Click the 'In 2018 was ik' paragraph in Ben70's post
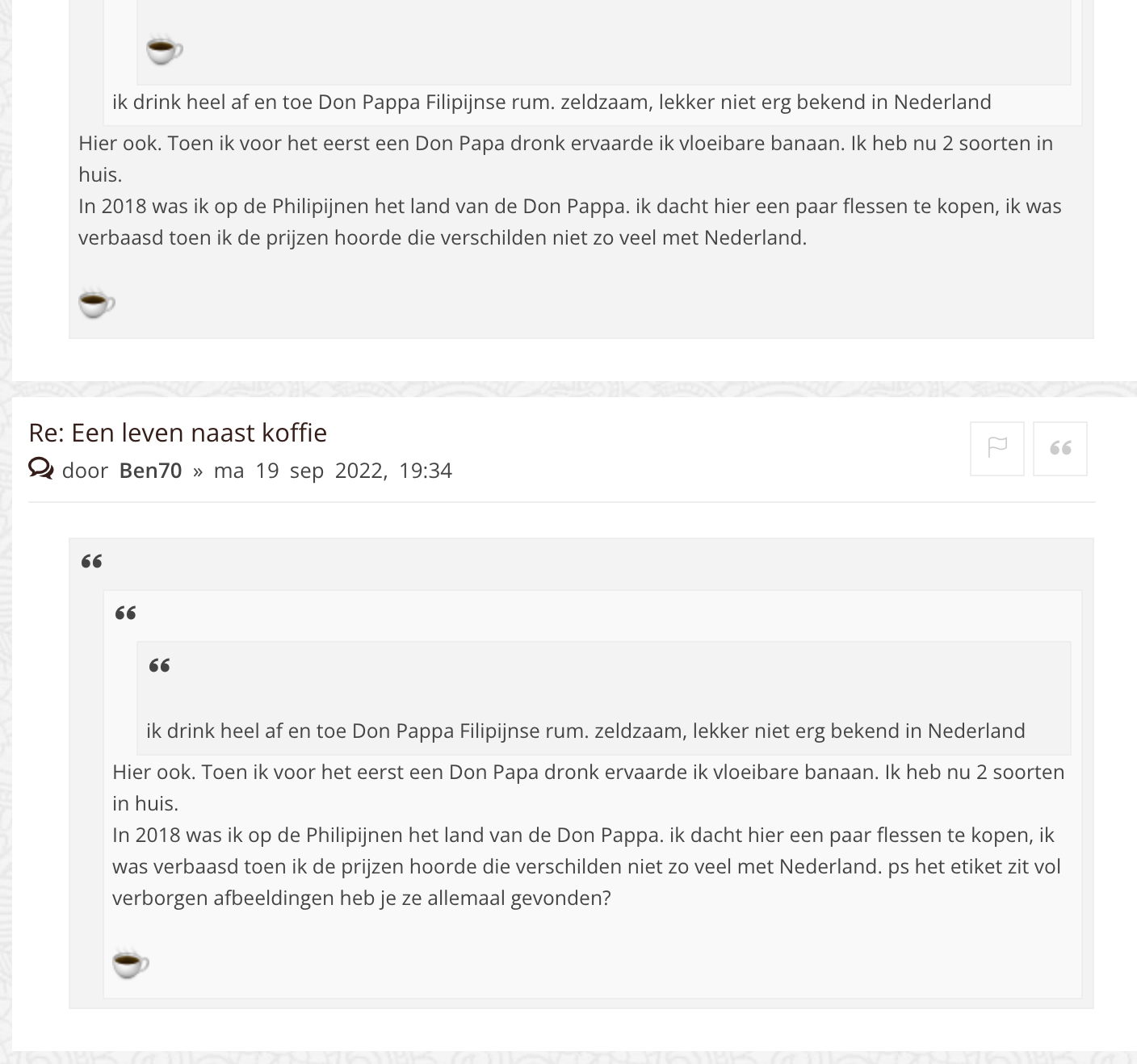This screenshot has width=1137, height=1064. click(581, 836)
